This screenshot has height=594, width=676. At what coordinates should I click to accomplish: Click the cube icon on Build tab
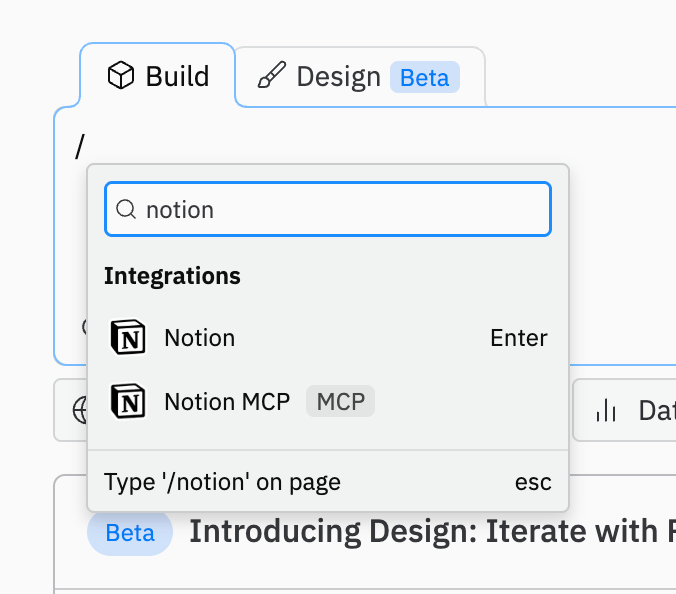pos(121,77)
